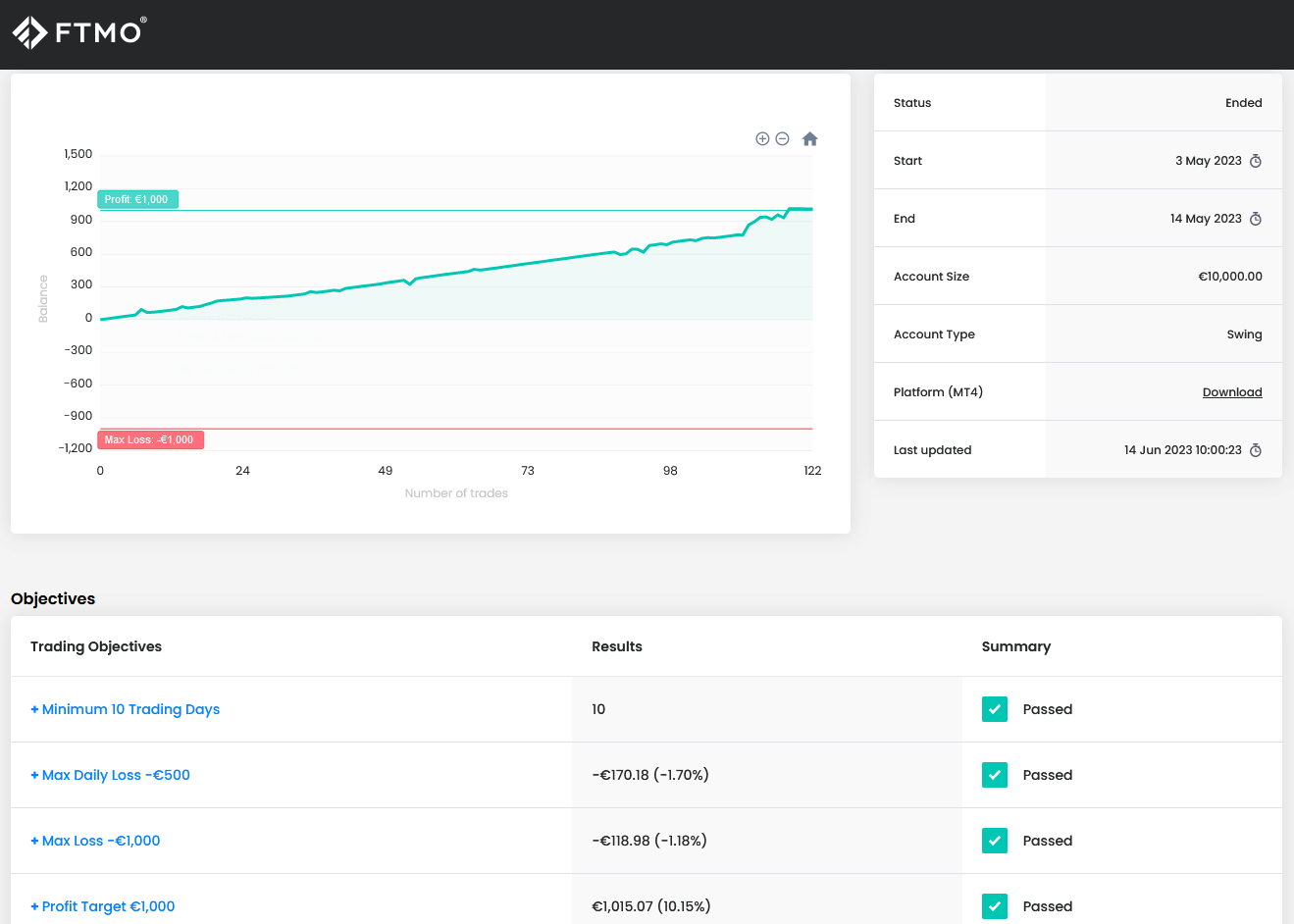Click the Results column header
The width and height of the screenshot is (1294, 924).
[x=617, y=646]
